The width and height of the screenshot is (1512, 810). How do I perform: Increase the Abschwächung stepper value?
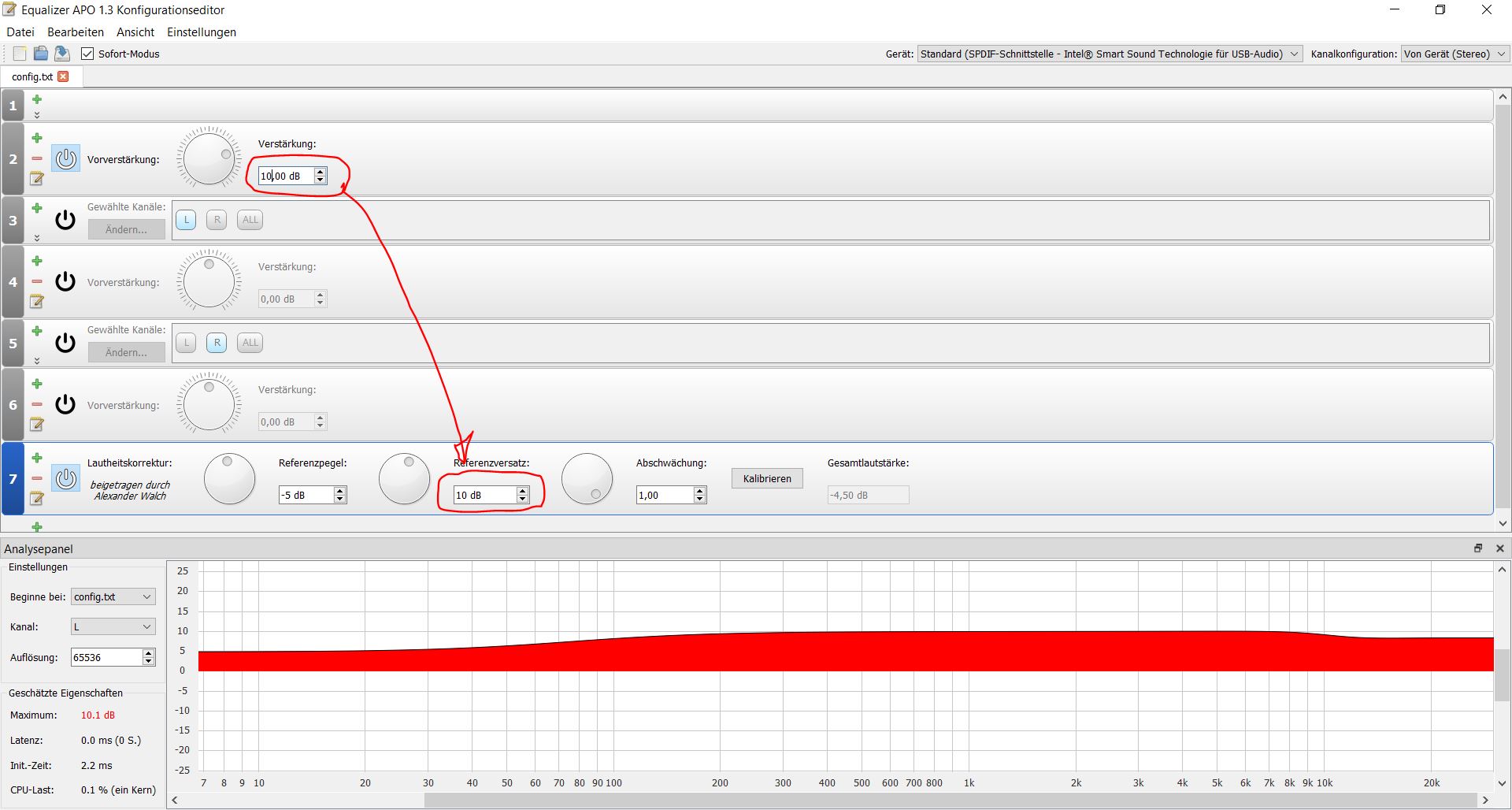[x=700, y=491]
